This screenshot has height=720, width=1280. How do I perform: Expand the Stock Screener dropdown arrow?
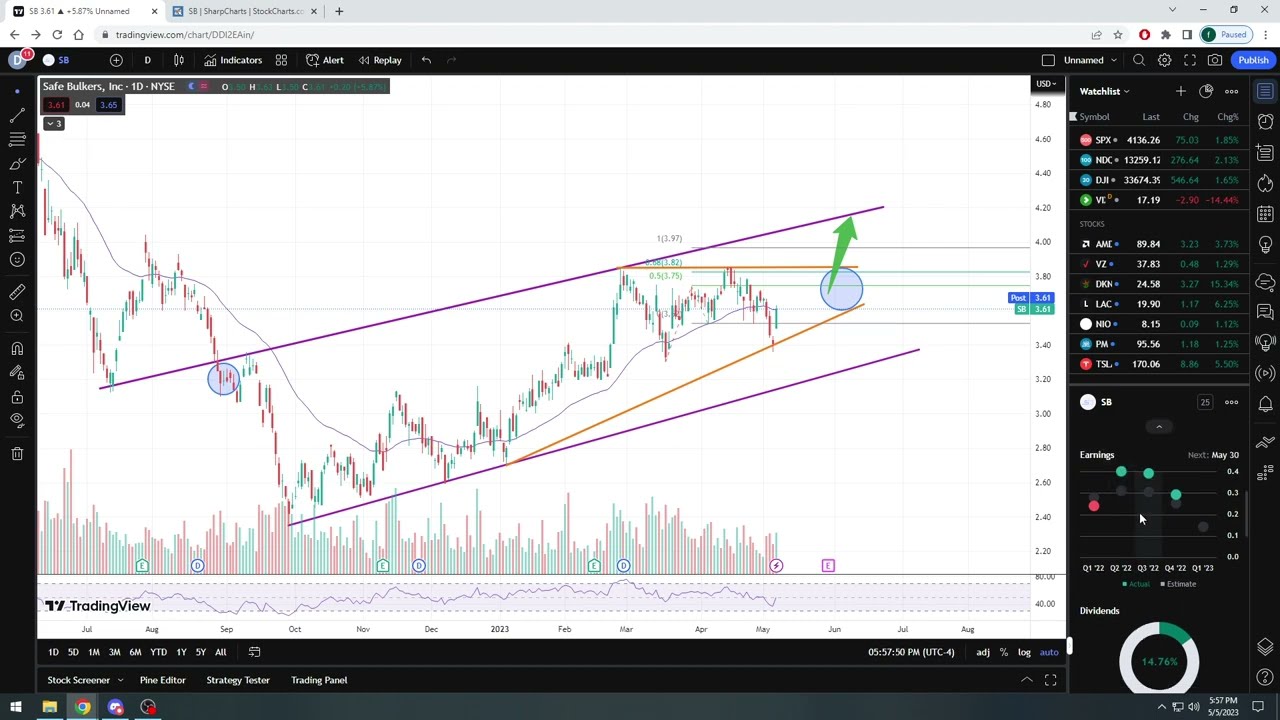tap(120, 680)
